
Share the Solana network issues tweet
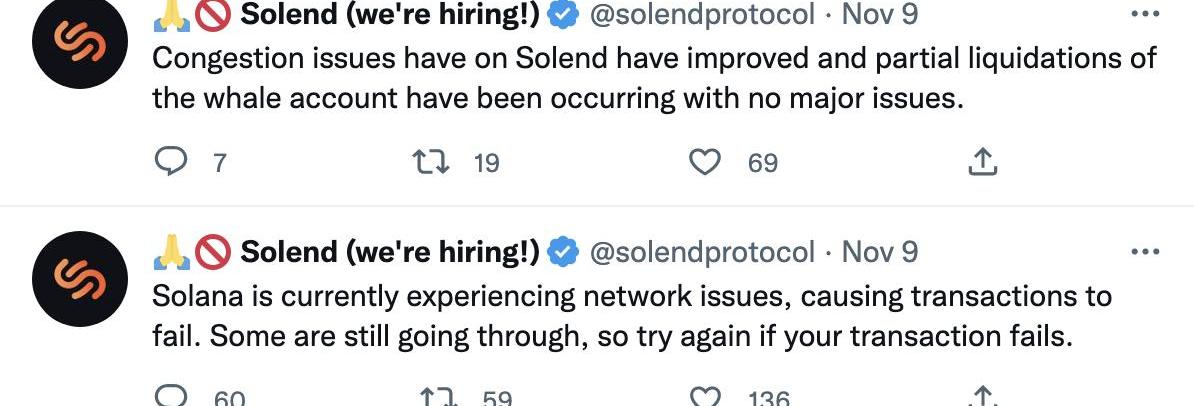983,398
